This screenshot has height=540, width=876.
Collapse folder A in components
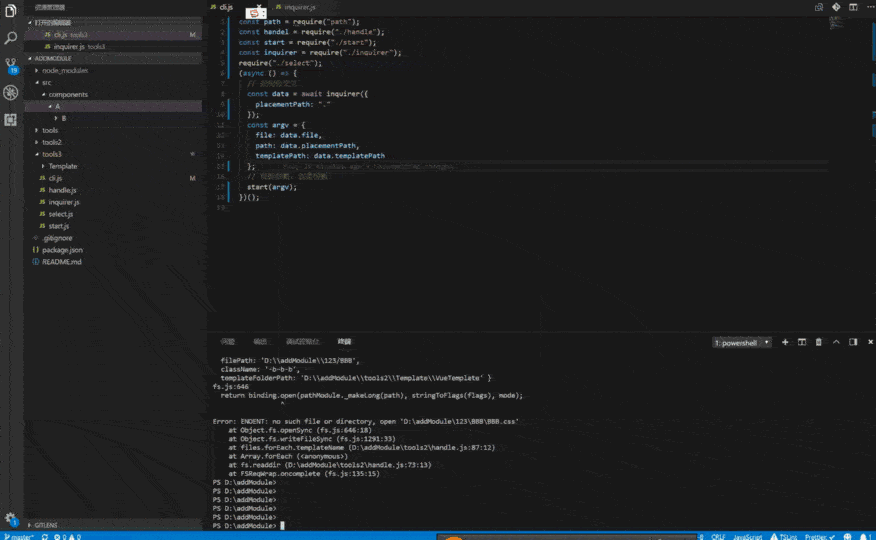point(113,106)
